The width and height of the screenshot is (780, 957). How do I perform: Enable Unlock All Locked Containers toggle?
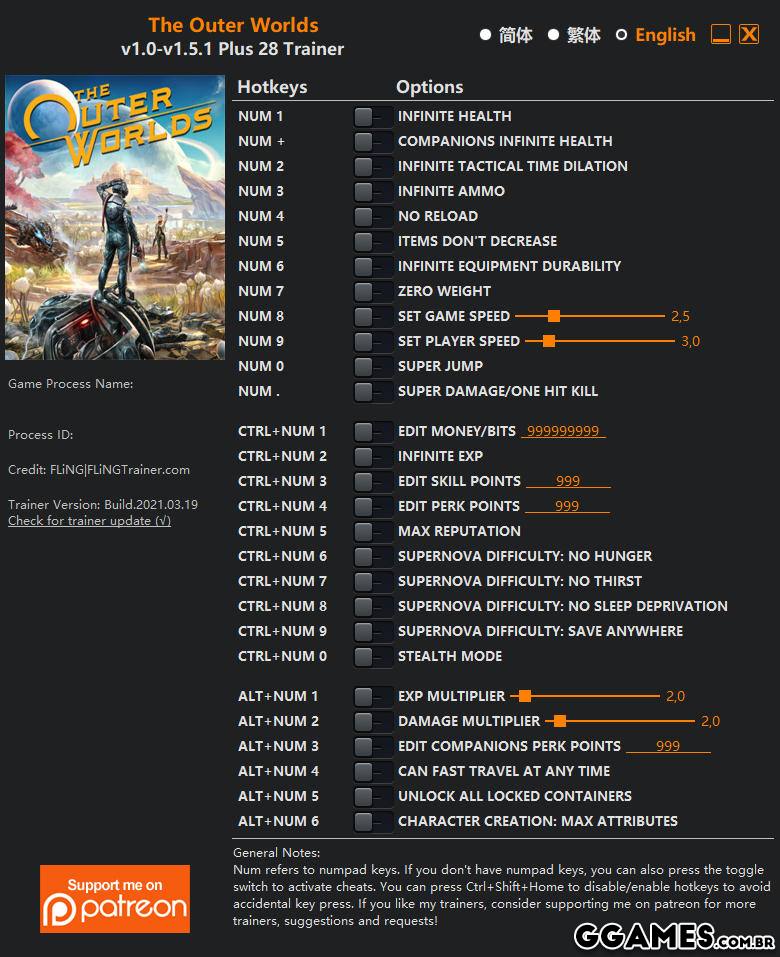click(x=373, y=796)
